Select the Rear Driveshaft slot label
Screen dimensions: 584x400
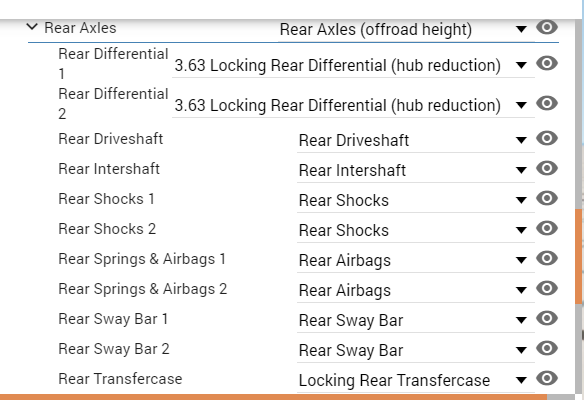pos(111,139)
